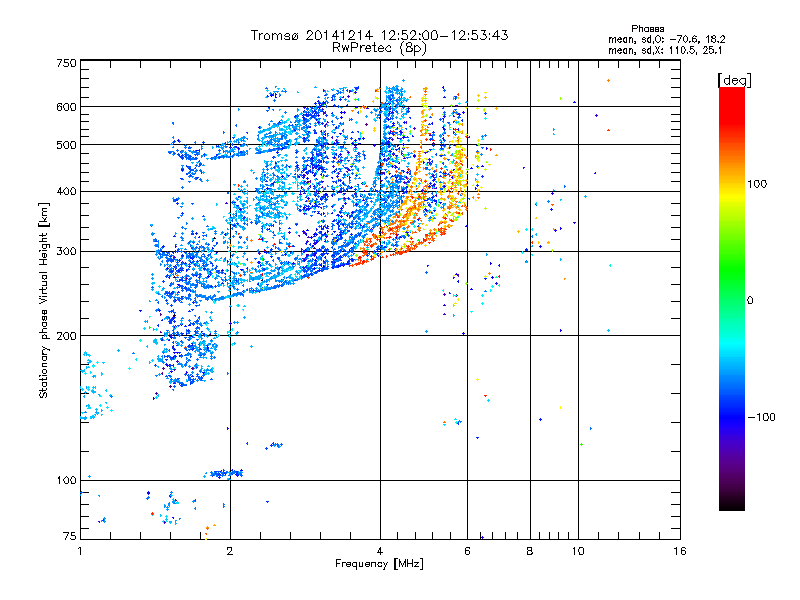Click the x-axis tick label "4"
The image size is (800, 600).
[380, 551]
